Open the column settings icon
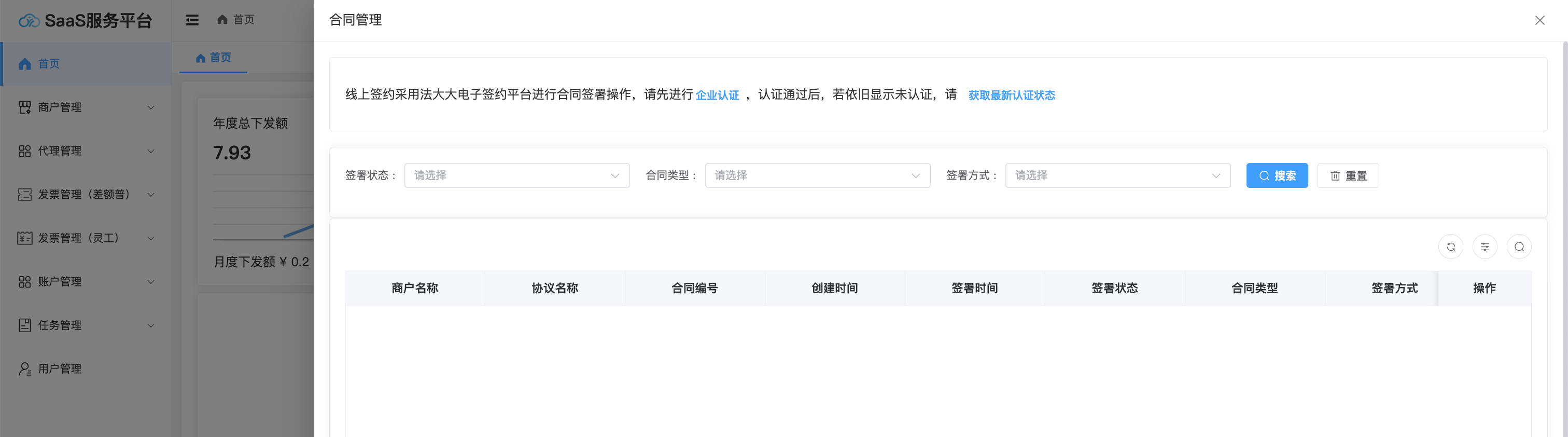This screenshot has width=1568, height=437. coord(1485,247)
